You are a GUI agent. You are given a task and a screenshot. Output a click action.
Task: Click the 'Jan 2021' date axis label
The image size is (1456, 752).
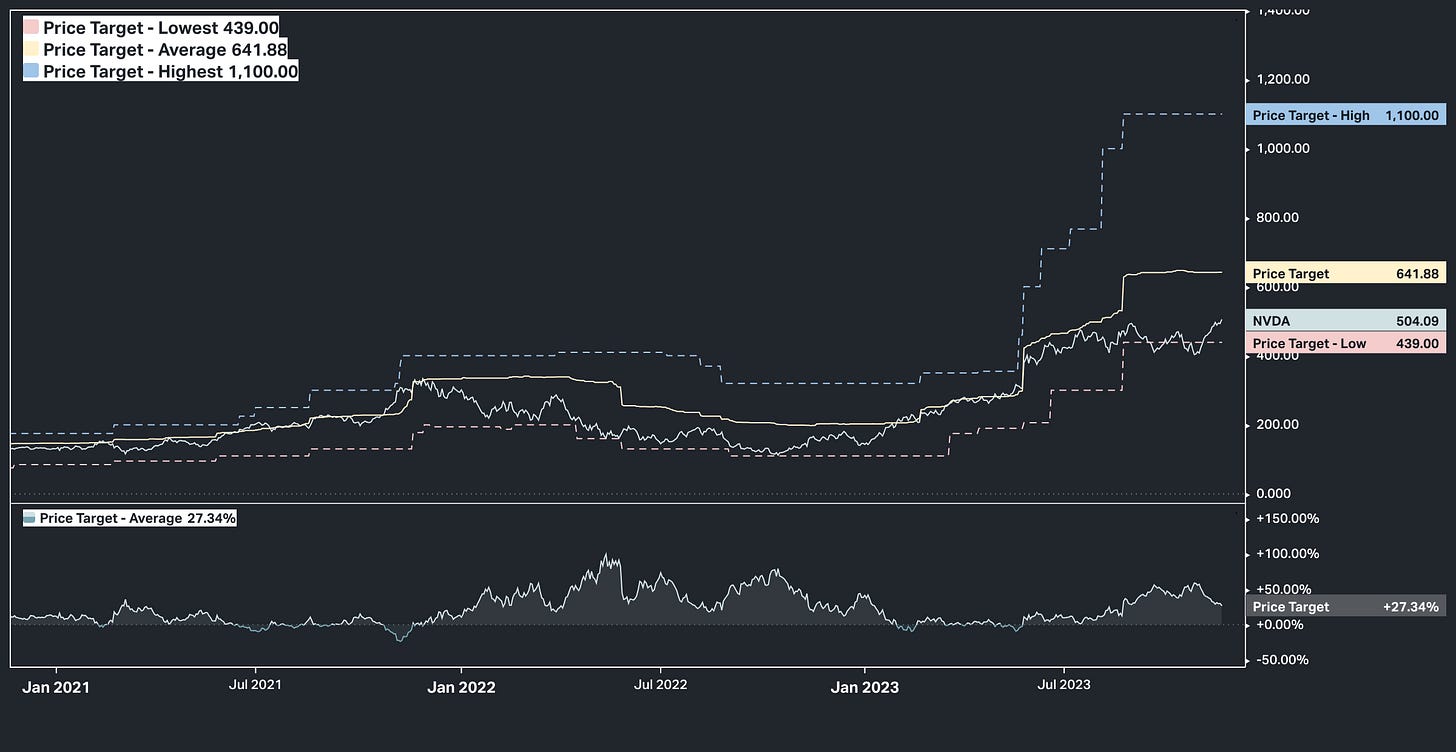[x=56, y=687]
